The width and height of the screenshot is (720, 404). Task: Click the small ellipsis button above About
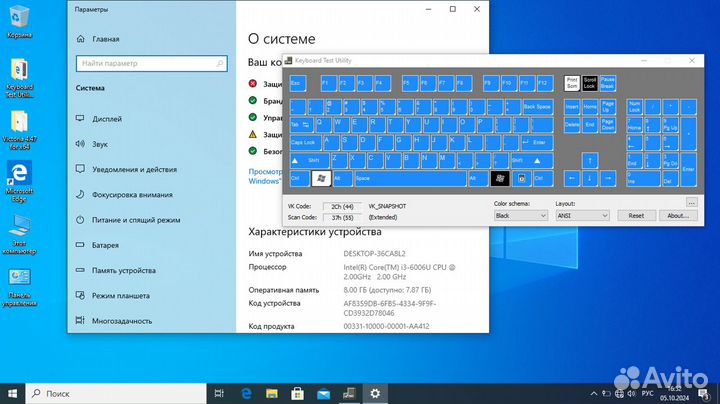pos(692,202)
